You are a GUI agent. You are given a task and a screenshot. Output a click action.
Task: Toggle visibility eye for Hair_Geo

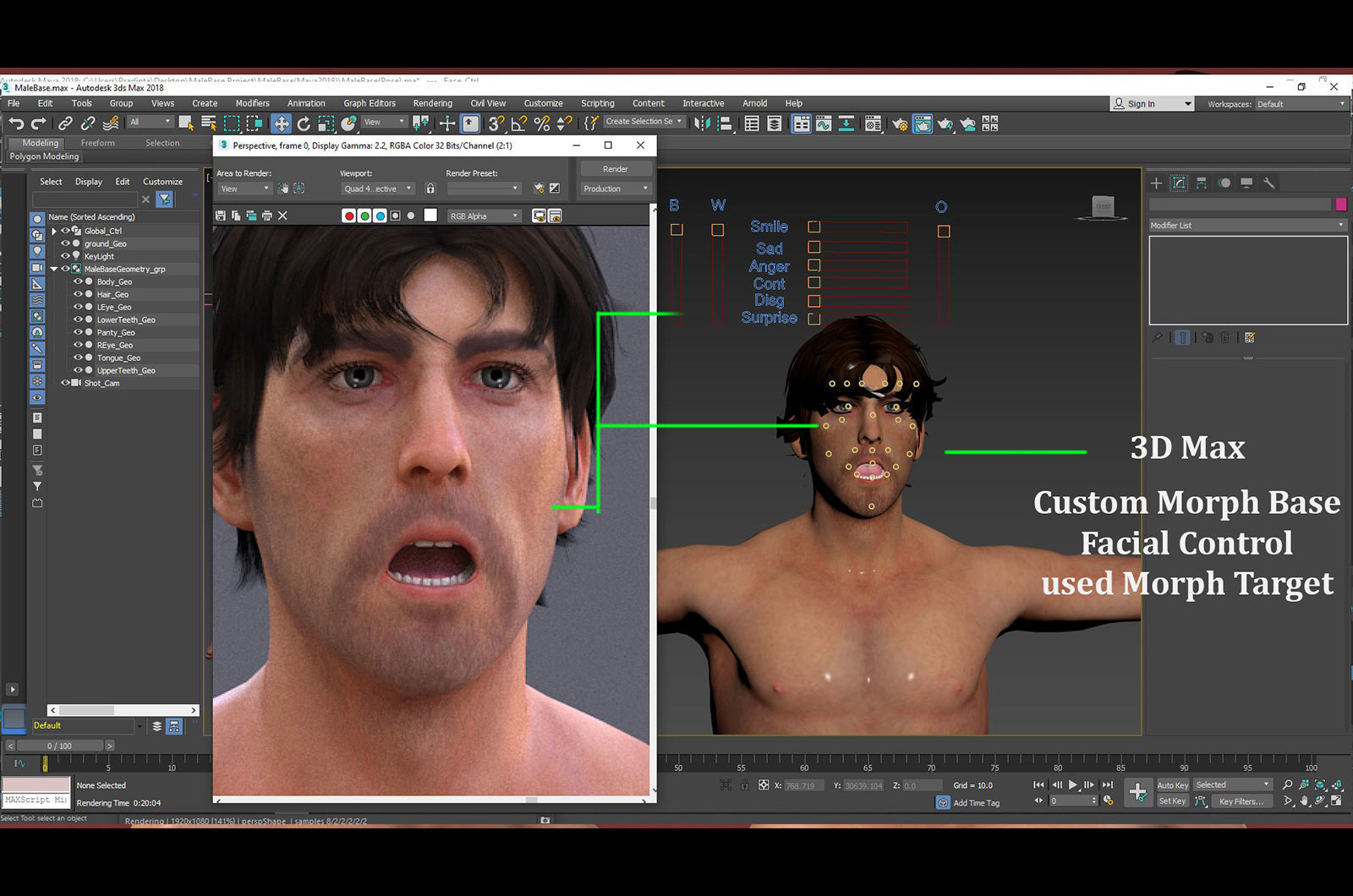(x=78, y=294)
